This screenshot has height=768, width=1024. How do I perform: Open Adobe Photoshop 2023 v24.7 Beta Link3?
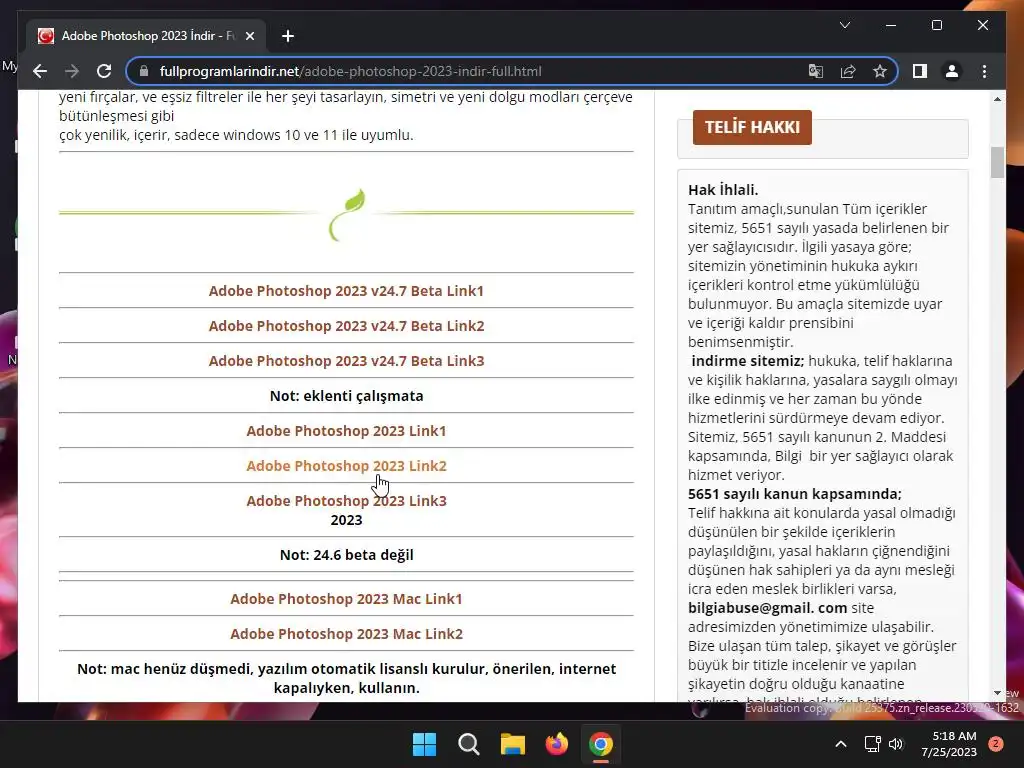[x=346, y=360]
